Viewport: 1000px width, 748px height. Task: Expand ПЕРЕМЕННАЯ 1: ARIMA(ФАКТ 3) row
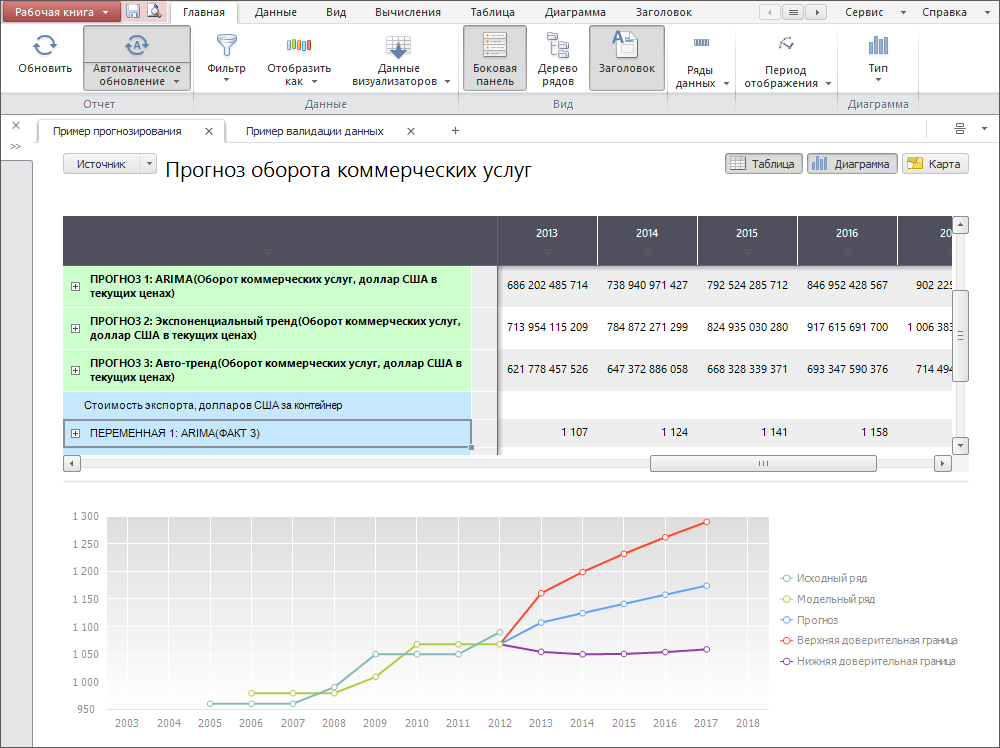(x=75, y=433)
